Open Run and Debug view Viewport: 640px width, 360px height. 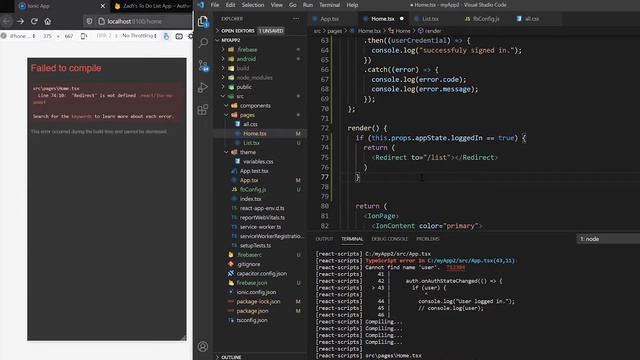pos(203,87)
